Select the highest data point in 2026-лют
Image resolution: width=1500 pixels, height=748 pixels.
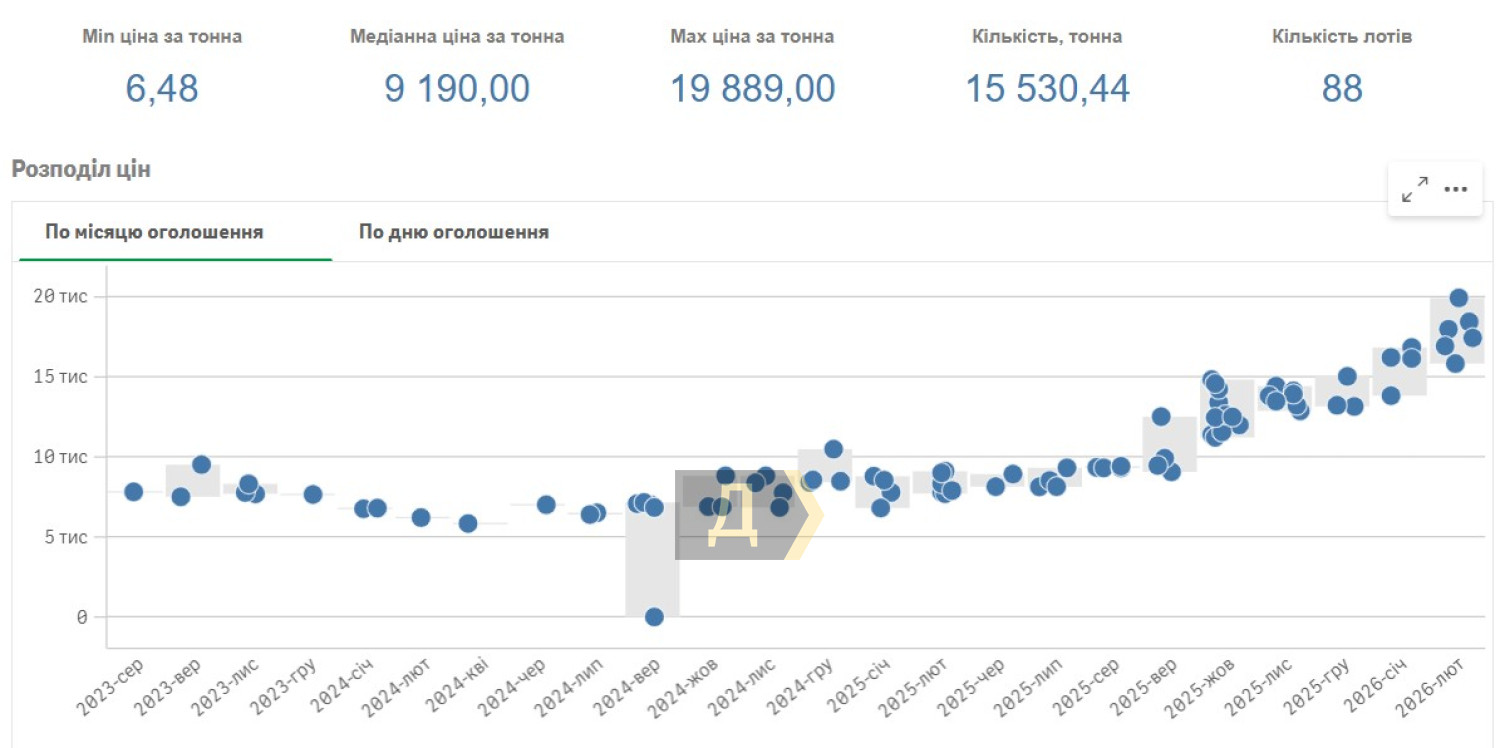(1459, 298)
